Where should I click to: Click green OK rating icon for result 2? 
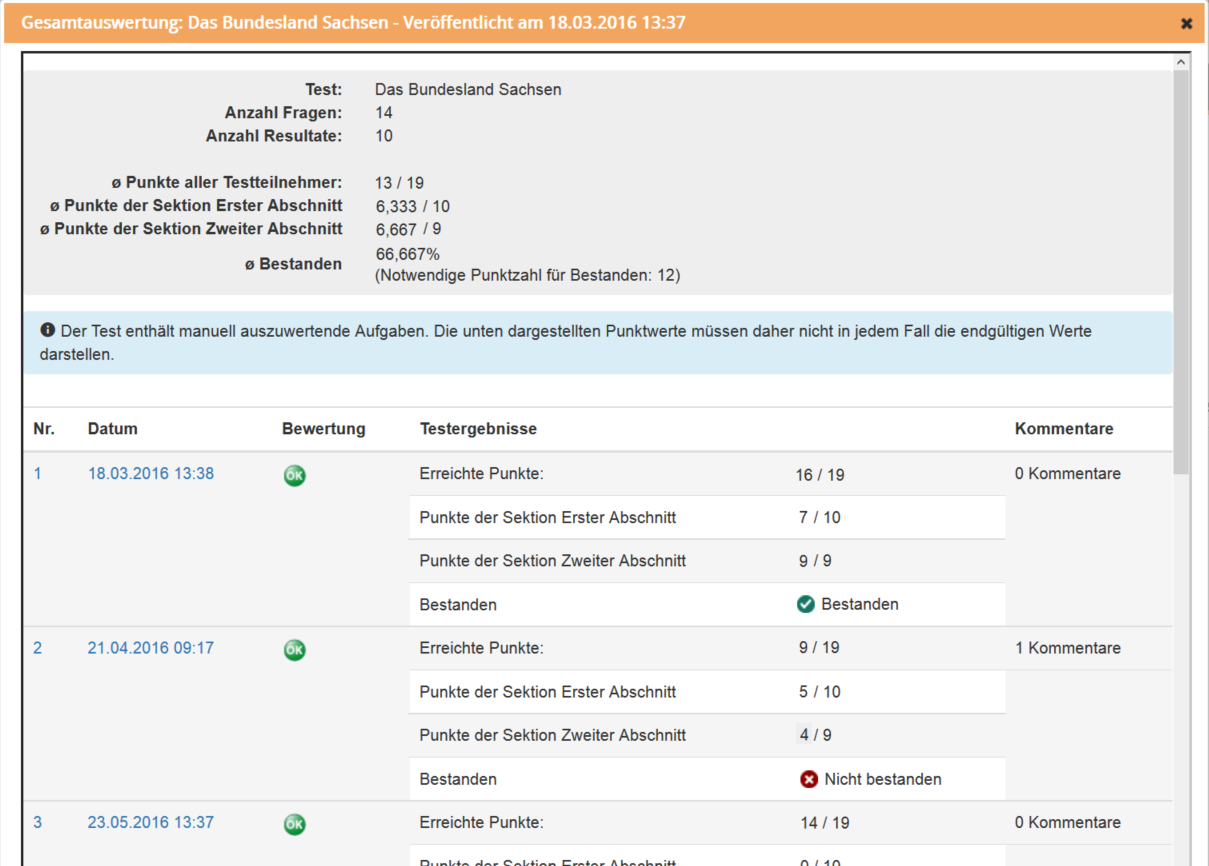click(x=294, y=650)
